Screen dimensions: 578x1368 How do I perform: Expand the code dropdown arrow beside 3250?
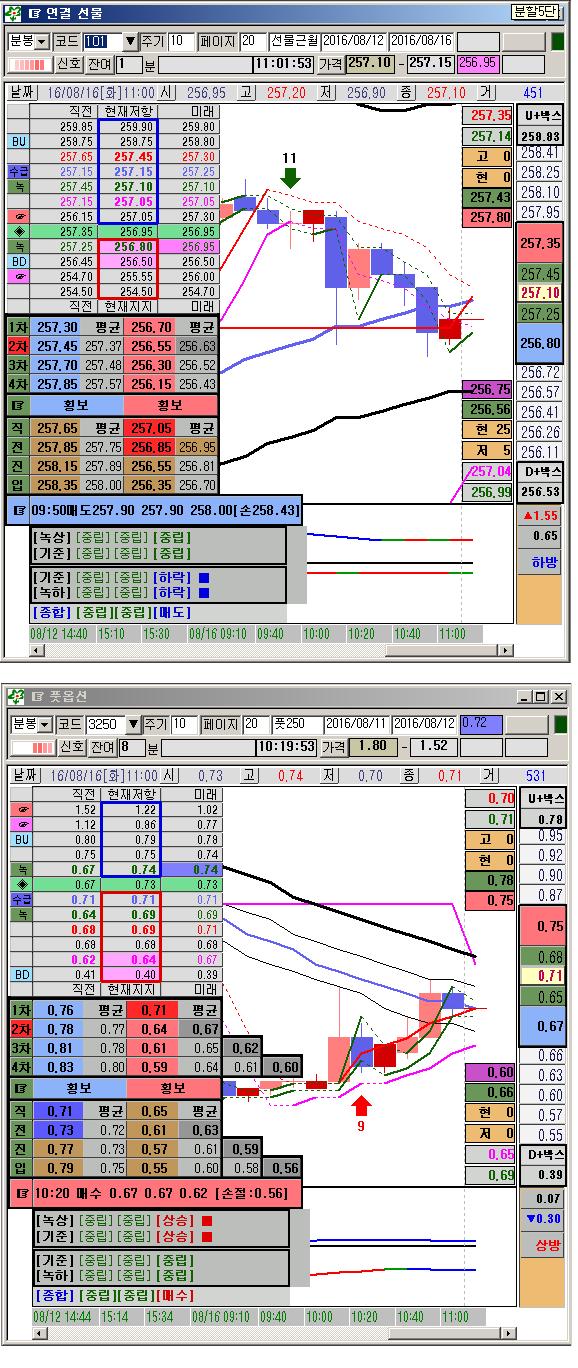pos(130,724)
